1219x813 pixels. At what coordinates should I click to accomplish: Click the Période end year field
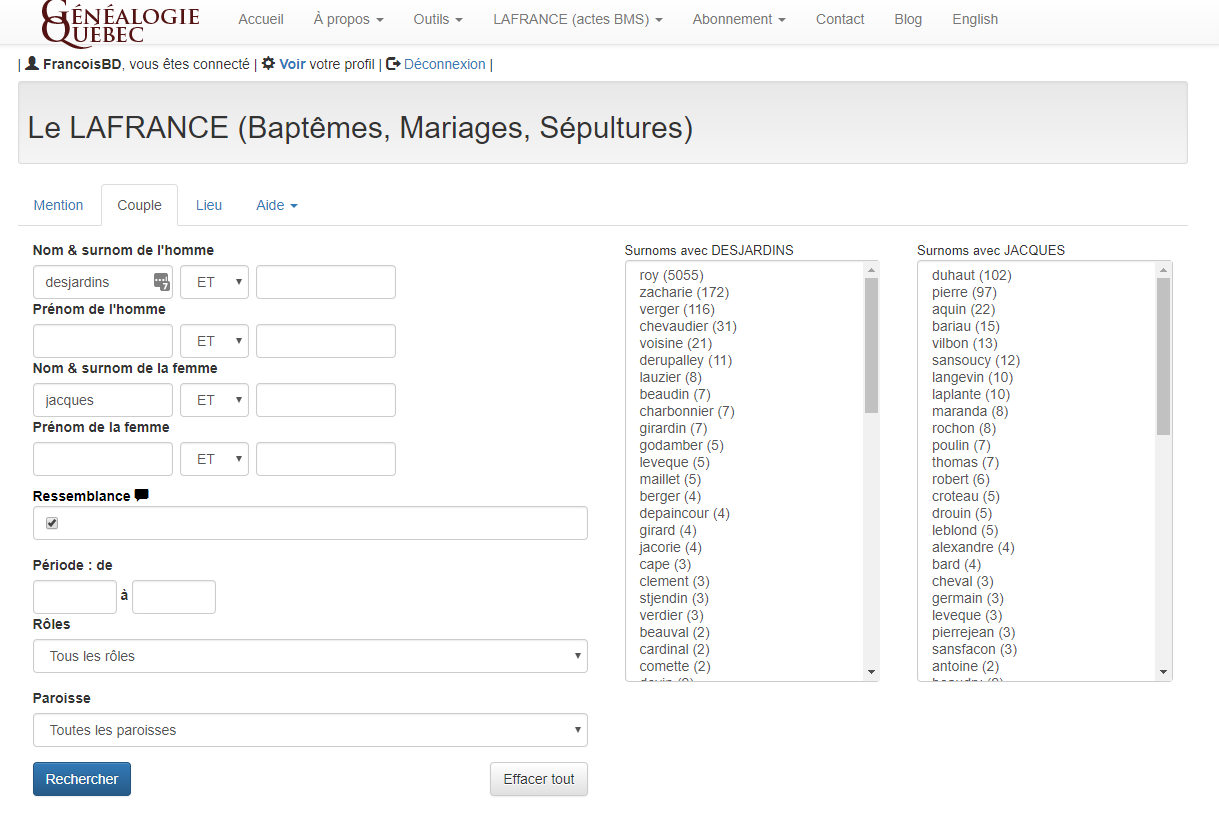(x=174, y=597)
